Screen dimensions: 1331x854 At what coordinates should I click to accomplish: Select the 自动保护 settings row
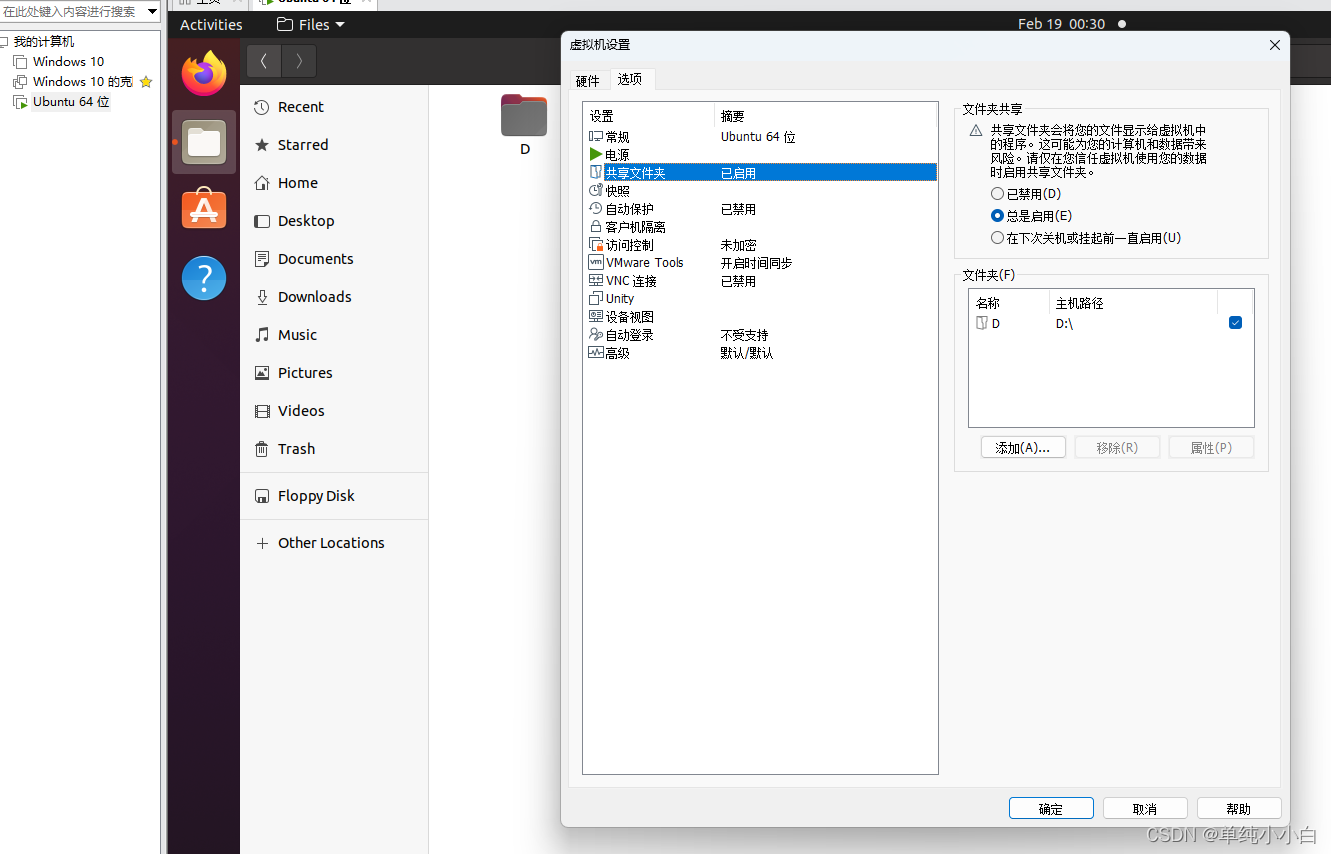pyautogui.click(x=760, y=209)
